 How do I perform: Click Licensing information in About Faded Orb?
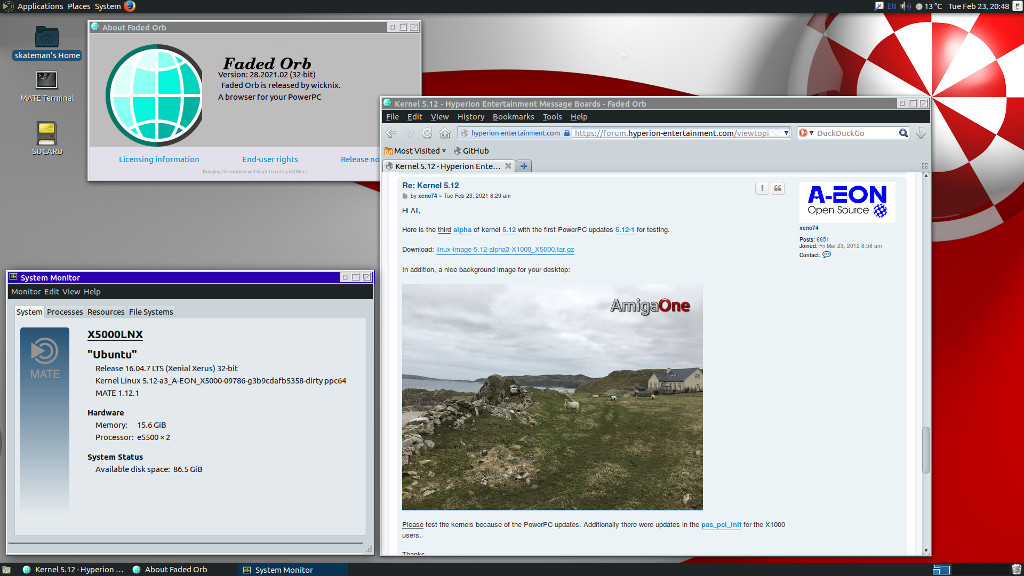tap(159, 159)
